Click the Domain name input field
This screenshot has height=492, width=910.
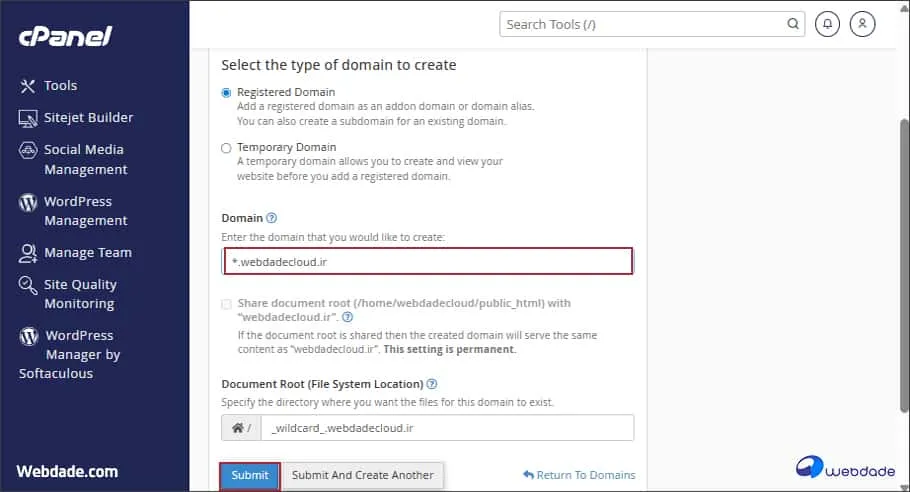coord(427,262)
